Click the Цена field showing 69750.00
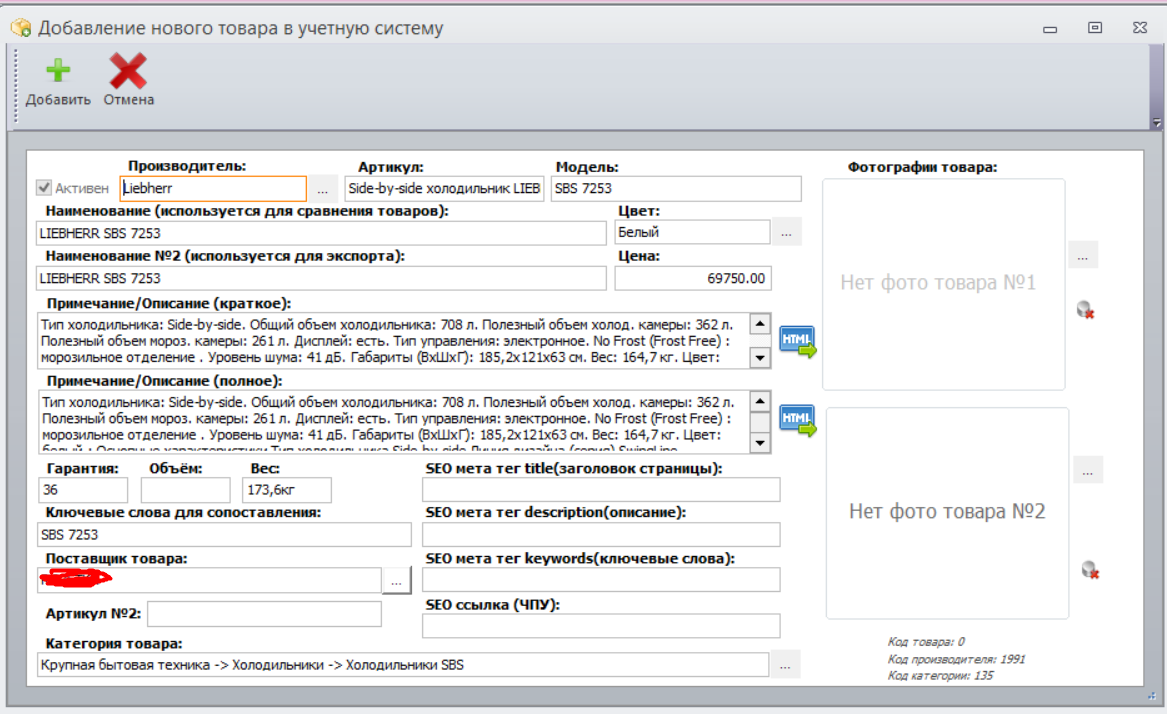 pos(693,278)
